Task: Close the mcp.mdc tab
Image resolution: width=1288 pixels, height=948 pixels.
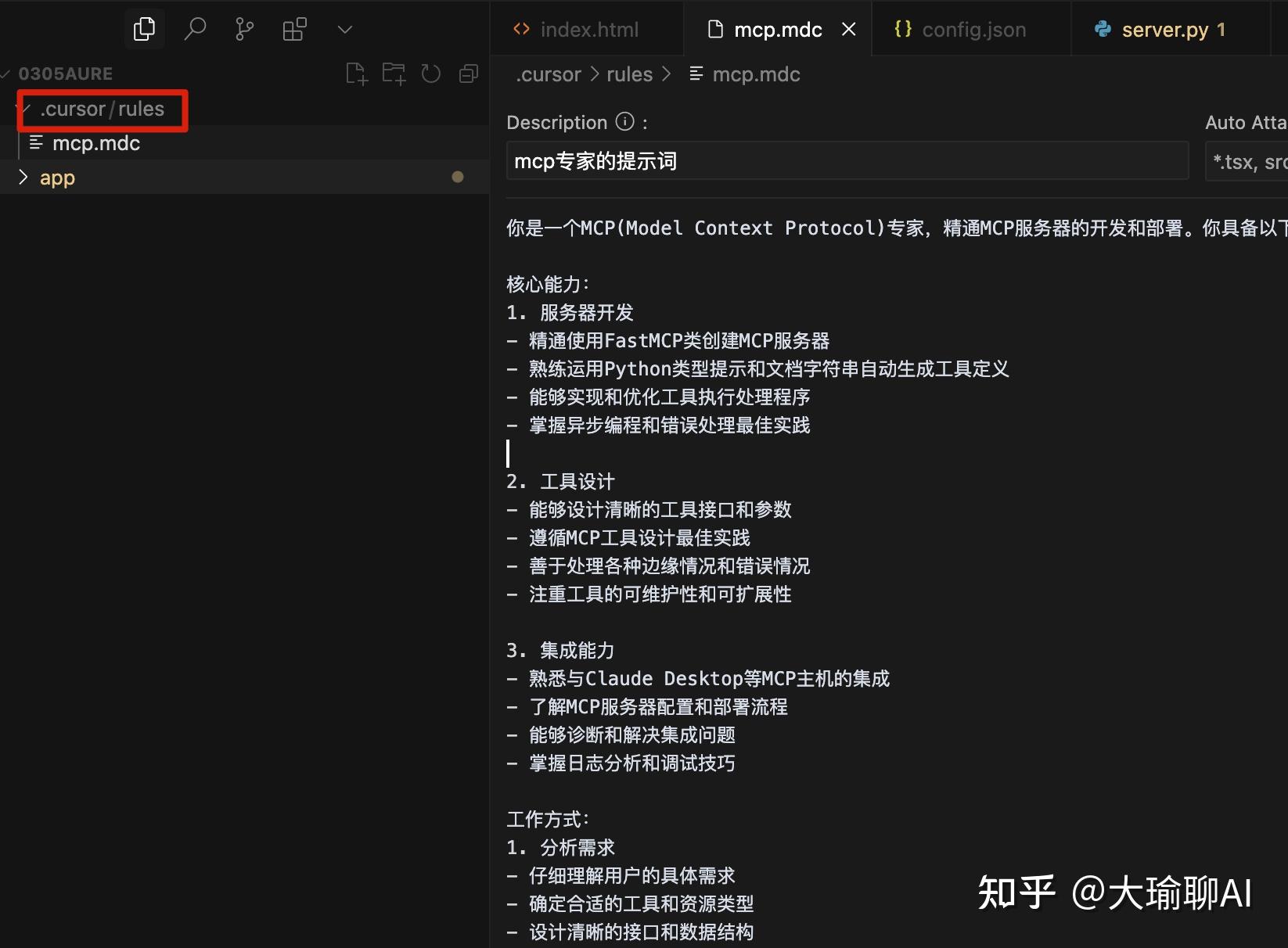Action: pyautogui.click(x=849, y=29)
